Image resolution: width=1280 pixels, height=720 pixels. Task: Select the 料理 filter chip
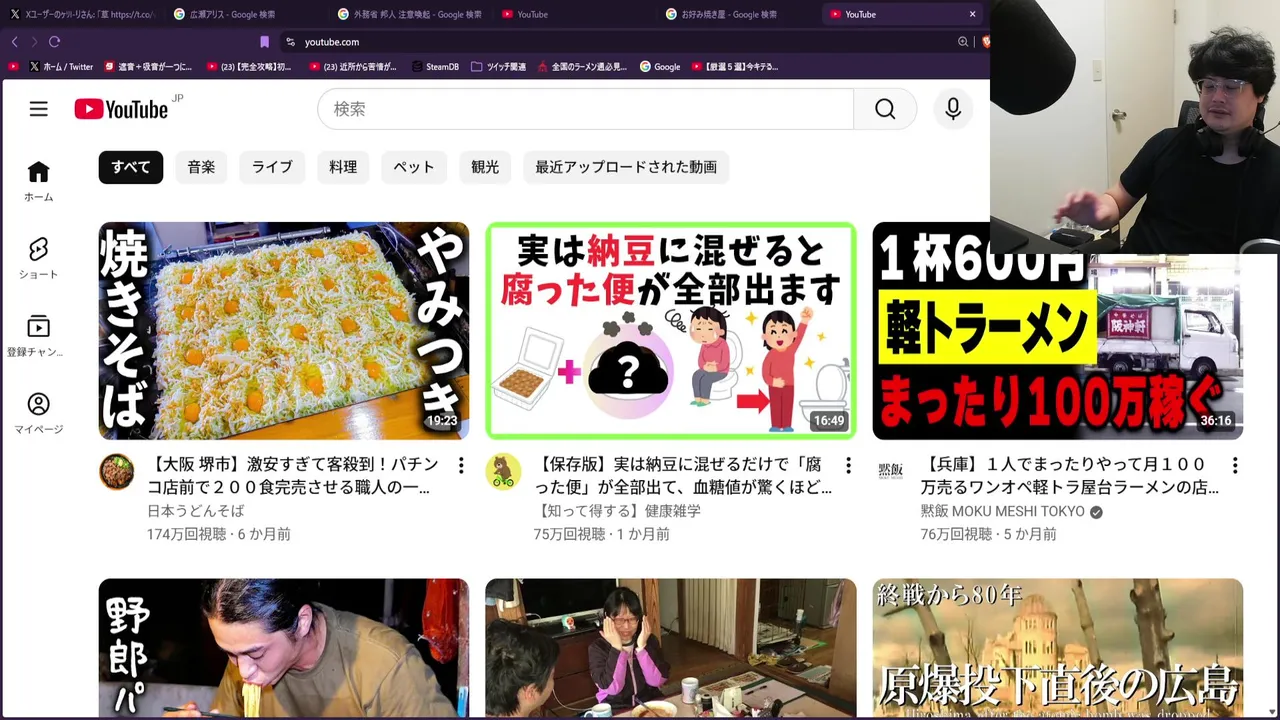pyautogui.click(x=343, y=167)
